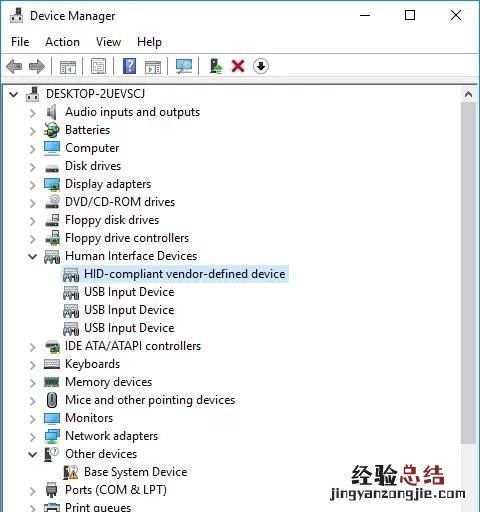Collapse the DESKTOP-2UEVSCJ root node
Image resolution: width=480 pixels, height=512 pixels.
14,94
